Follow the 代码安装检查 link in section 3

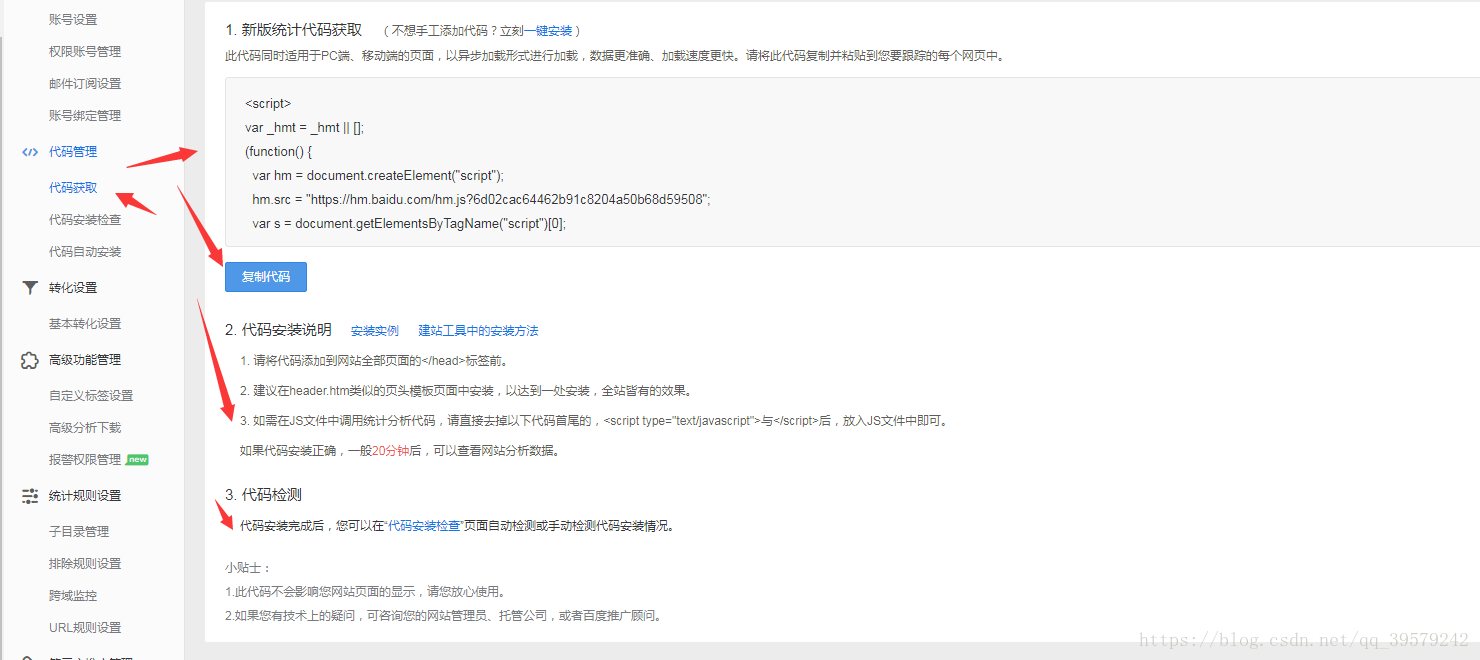pos(424,526)
